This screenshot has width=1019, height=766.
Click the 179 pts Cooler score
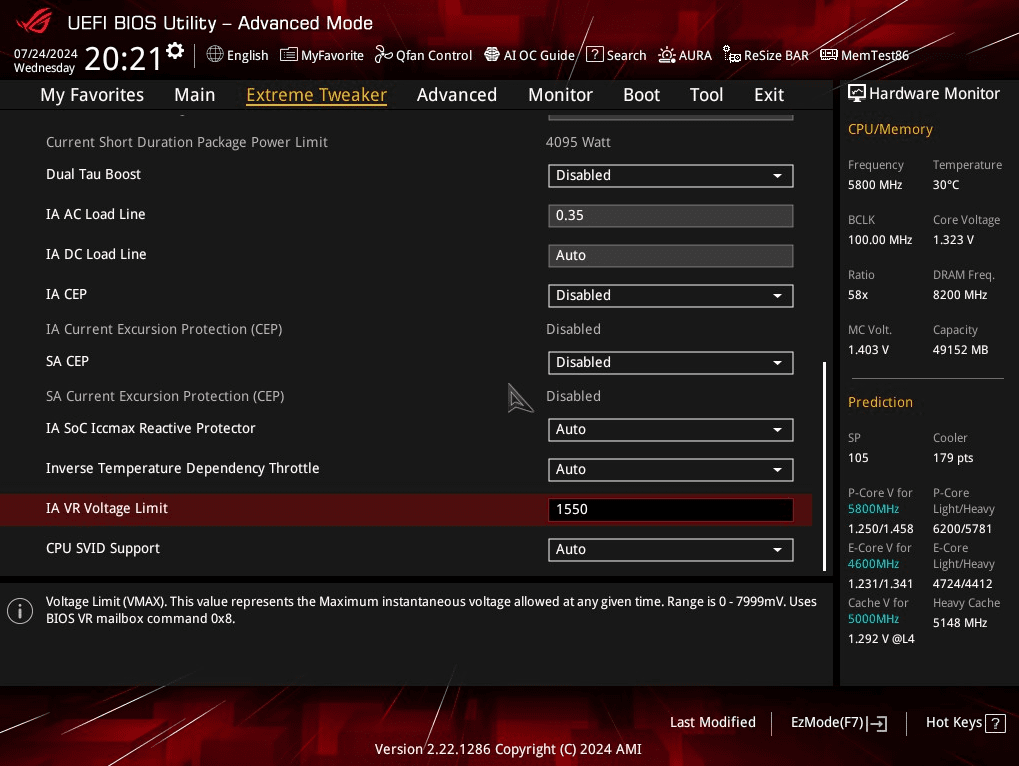953,458
